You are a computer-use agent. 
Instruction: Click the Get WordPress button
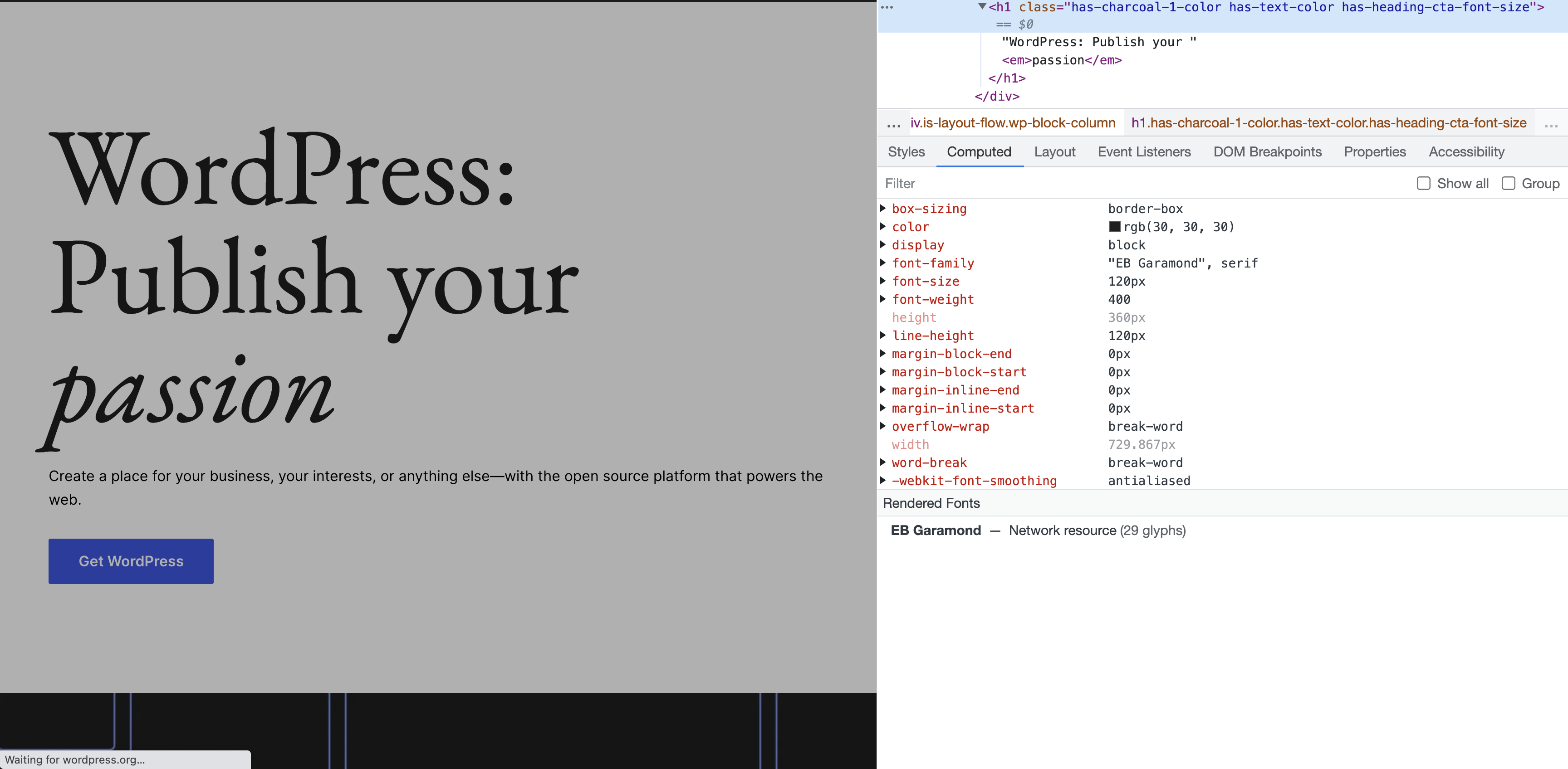130,561
